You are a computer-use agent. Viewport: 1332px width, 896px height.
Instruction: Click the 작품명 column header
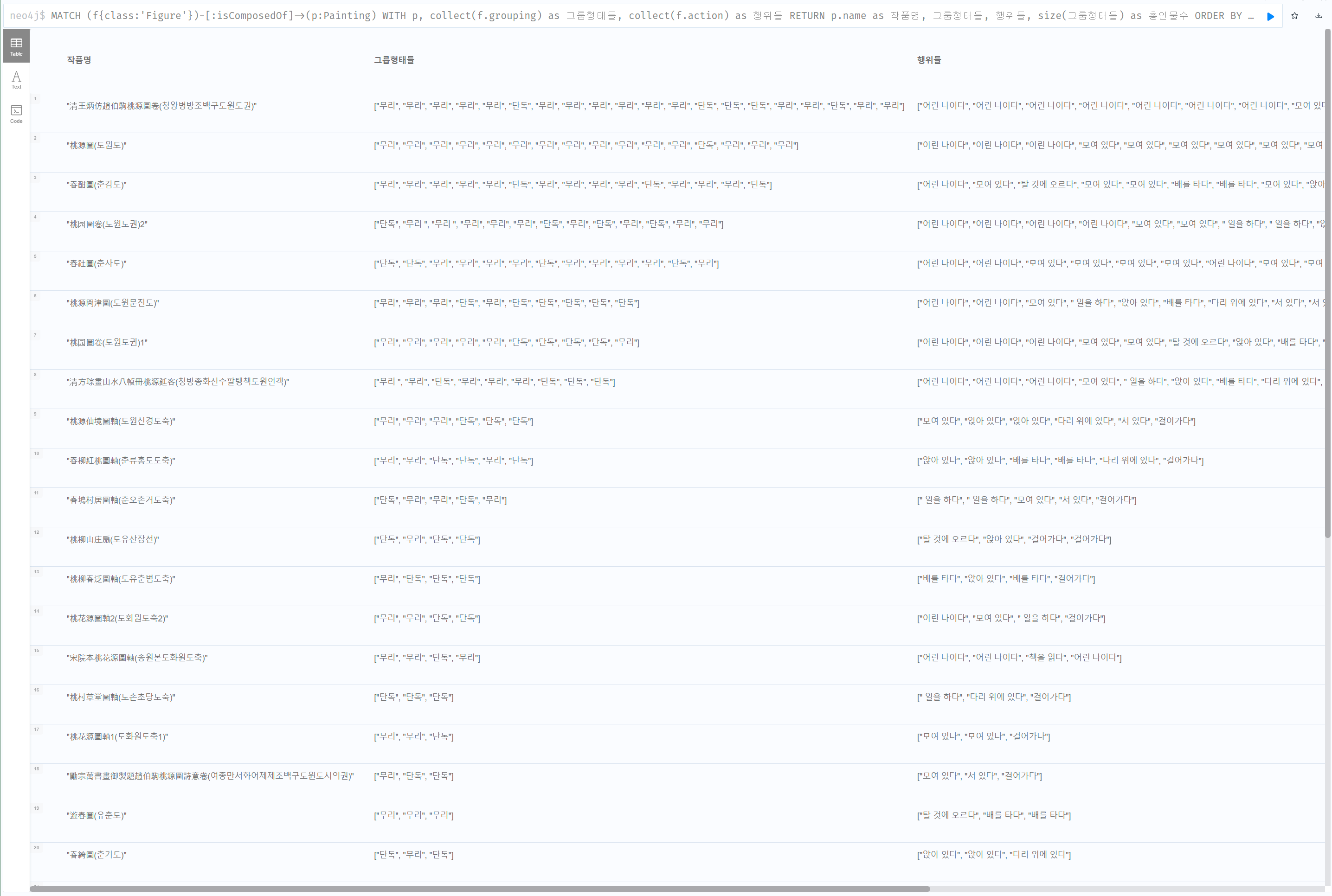click(x=78, y=59)
